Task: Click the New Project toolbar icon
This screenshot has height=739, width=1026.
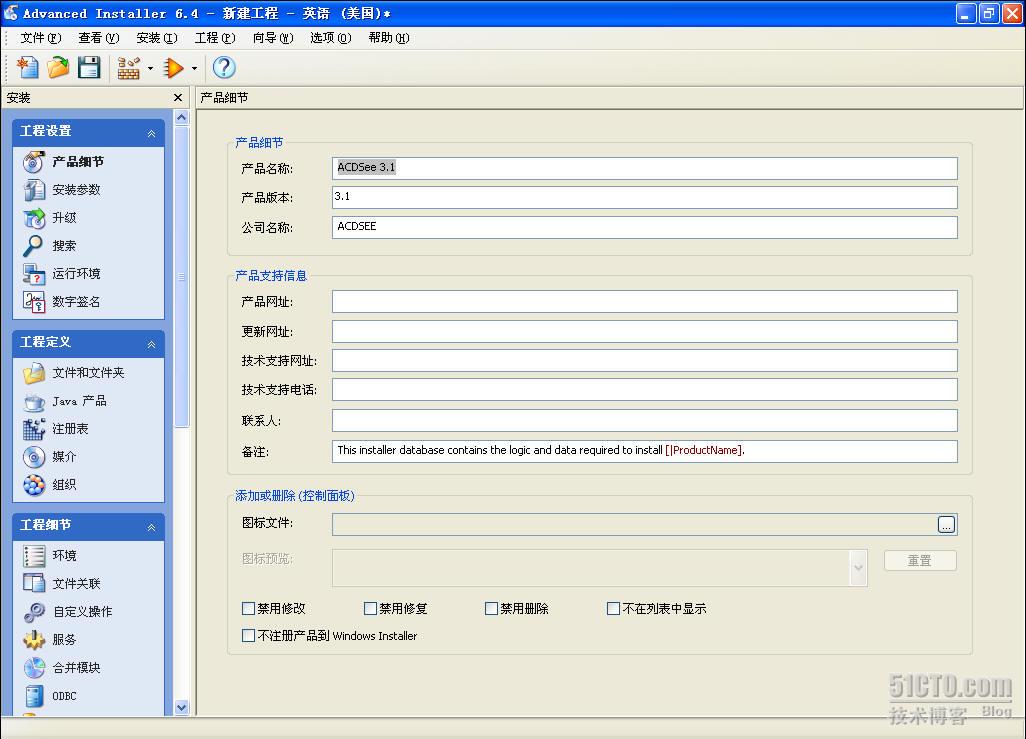Action: click(27, 67)
